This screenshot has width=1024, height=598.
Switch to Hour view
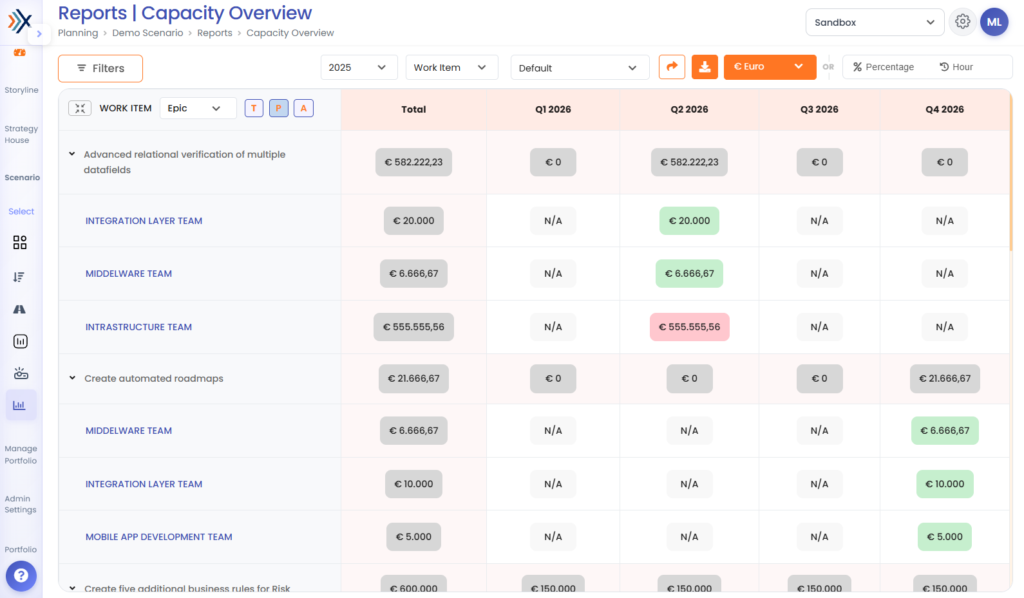point(956,67)
